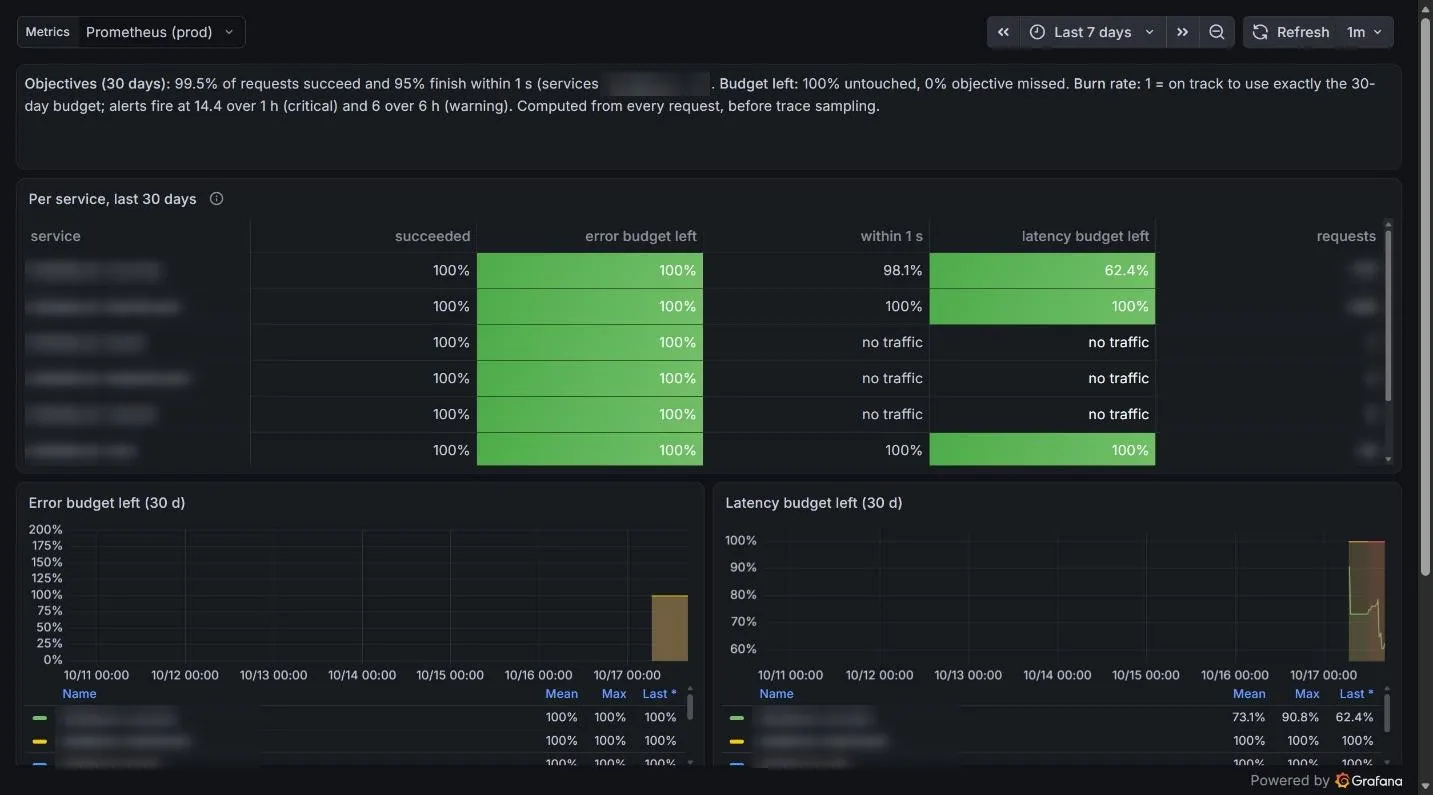Select the 73.1% mean value in Latency legend
The image size is (1433, 795).
point(1249,717)
